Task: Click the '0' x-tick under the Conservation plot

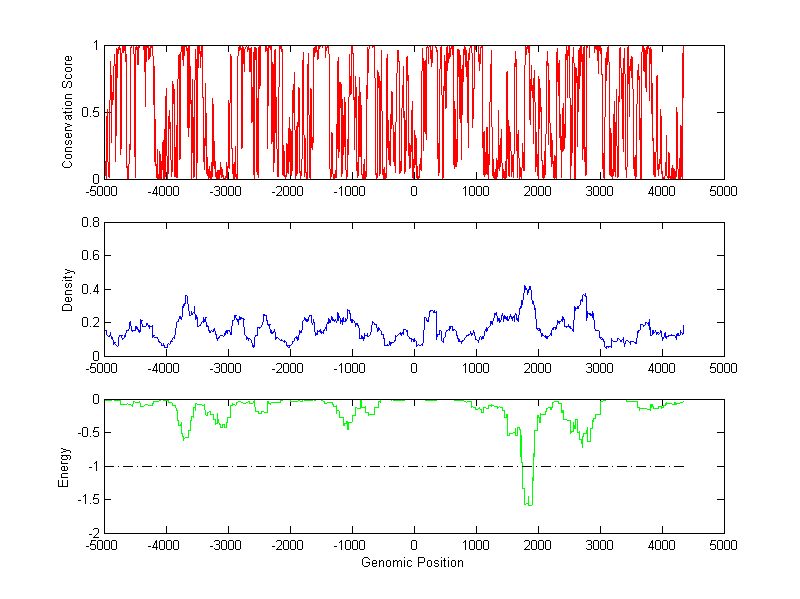Action: coord(414,191)
